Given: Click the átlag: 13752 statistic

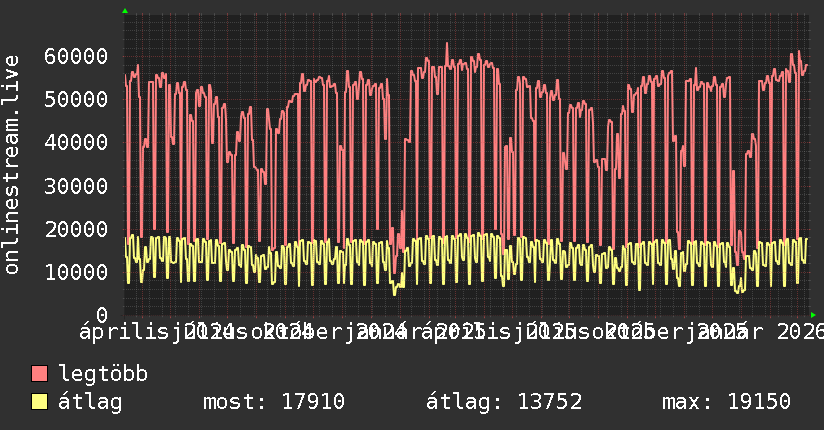Looking at the screenshot, I should pyautogui.click(x=504, y=402).
